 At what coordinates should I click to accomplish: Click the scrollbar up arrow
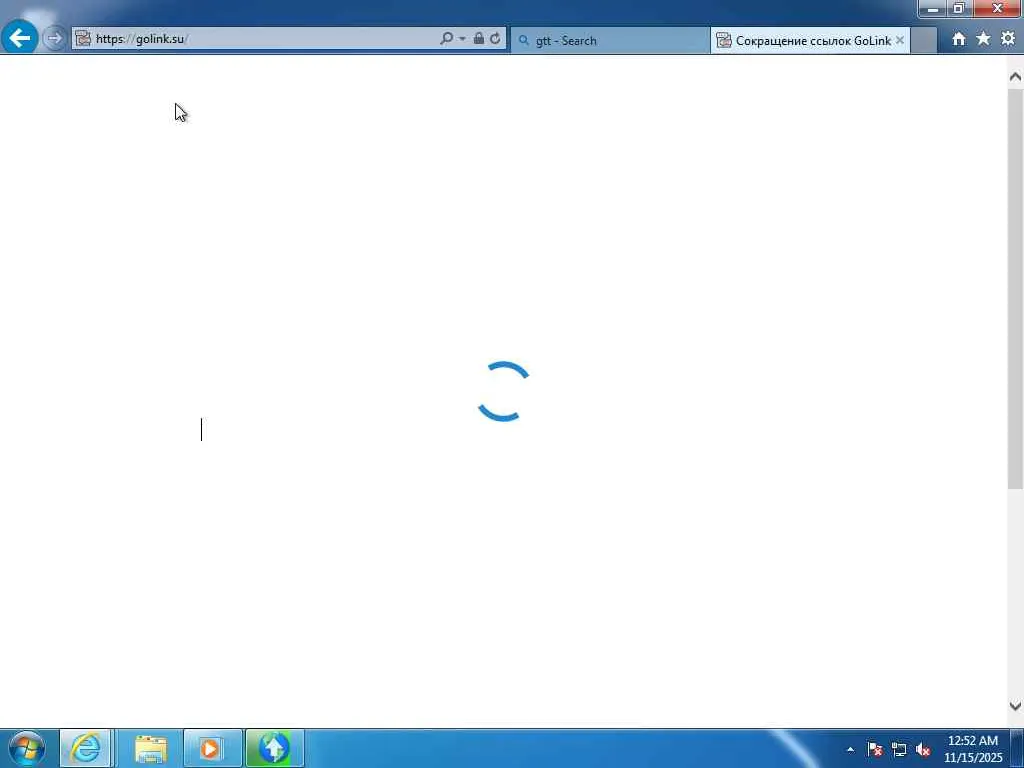1015,76
